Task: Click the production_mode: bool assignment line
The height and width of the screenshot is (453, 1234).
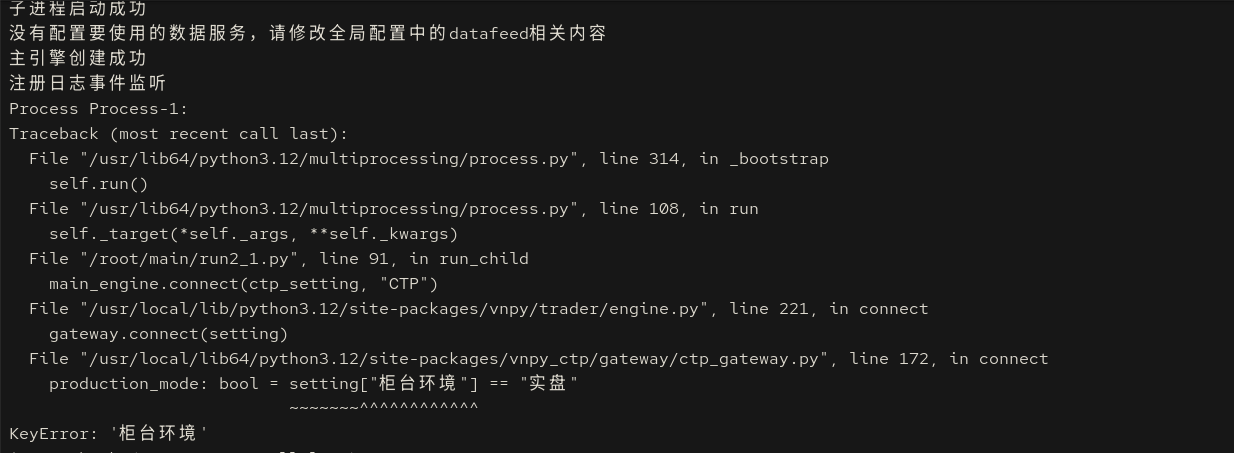Action: point(313,384)
